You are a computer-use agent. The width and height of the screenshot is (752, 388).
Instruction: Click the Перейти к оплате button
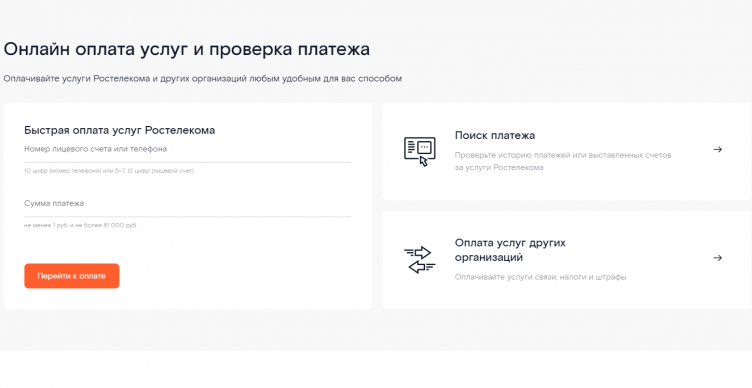click(x=71, y=276)
